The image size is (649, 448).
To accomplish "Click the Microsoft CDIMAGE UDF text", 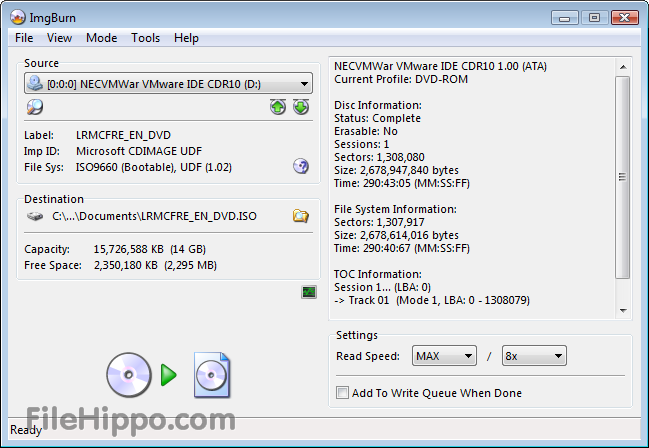I will point(139,151).
